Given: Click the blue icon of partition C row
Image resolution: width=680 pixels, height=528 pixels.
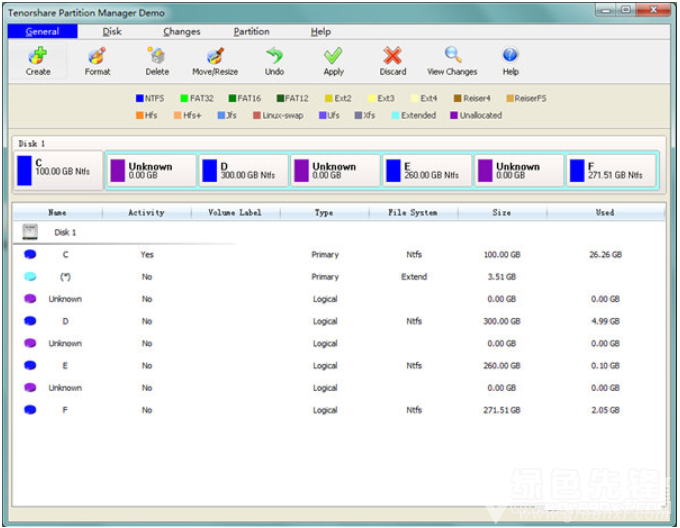Looking at the screenshot, I should click(x=30, y=254).
